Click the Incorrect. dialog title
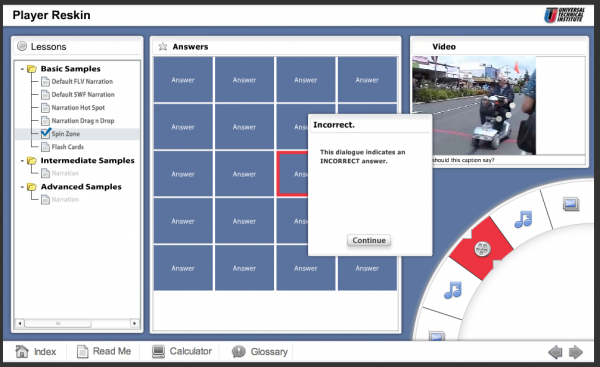 [x=334, y=125]
